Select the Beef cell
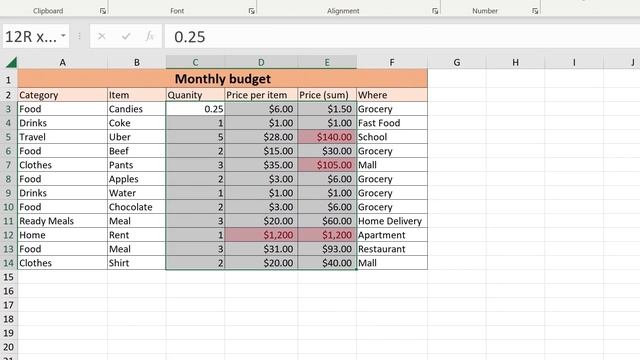This screenshot has width=640, height=360. point(137,151)
